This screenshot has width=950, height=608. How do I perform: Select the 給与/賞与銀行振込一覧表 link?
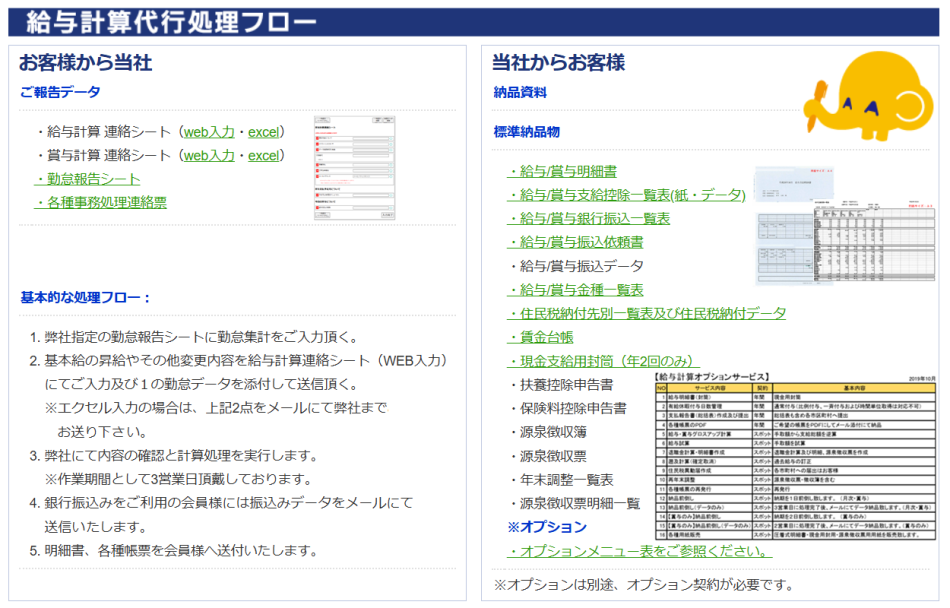coord(588,218)
